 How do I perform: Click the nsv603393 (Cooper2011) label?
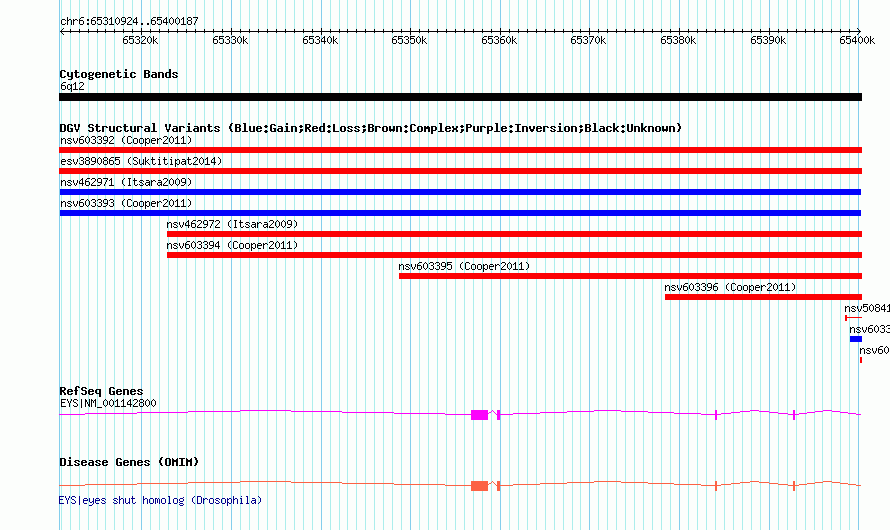126,203
